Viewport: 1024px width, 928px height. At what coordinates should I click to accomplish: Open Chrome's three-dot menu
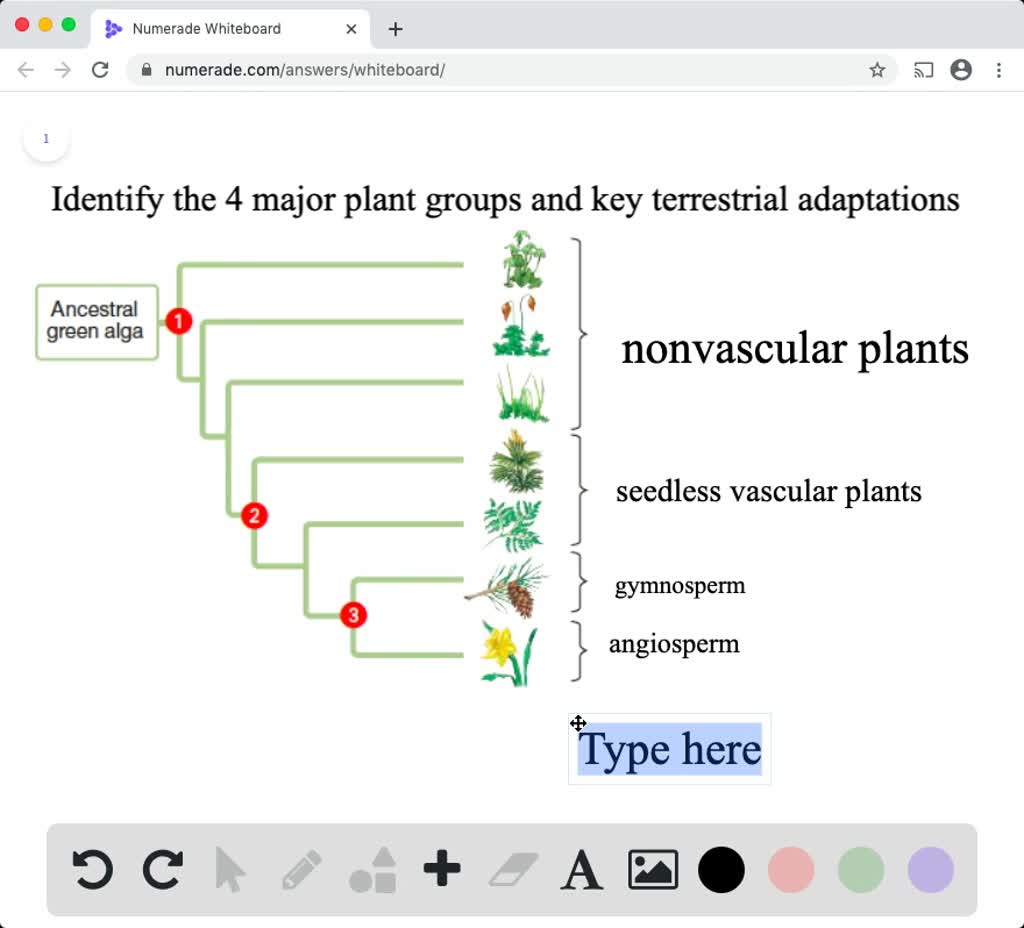(998, 70)
